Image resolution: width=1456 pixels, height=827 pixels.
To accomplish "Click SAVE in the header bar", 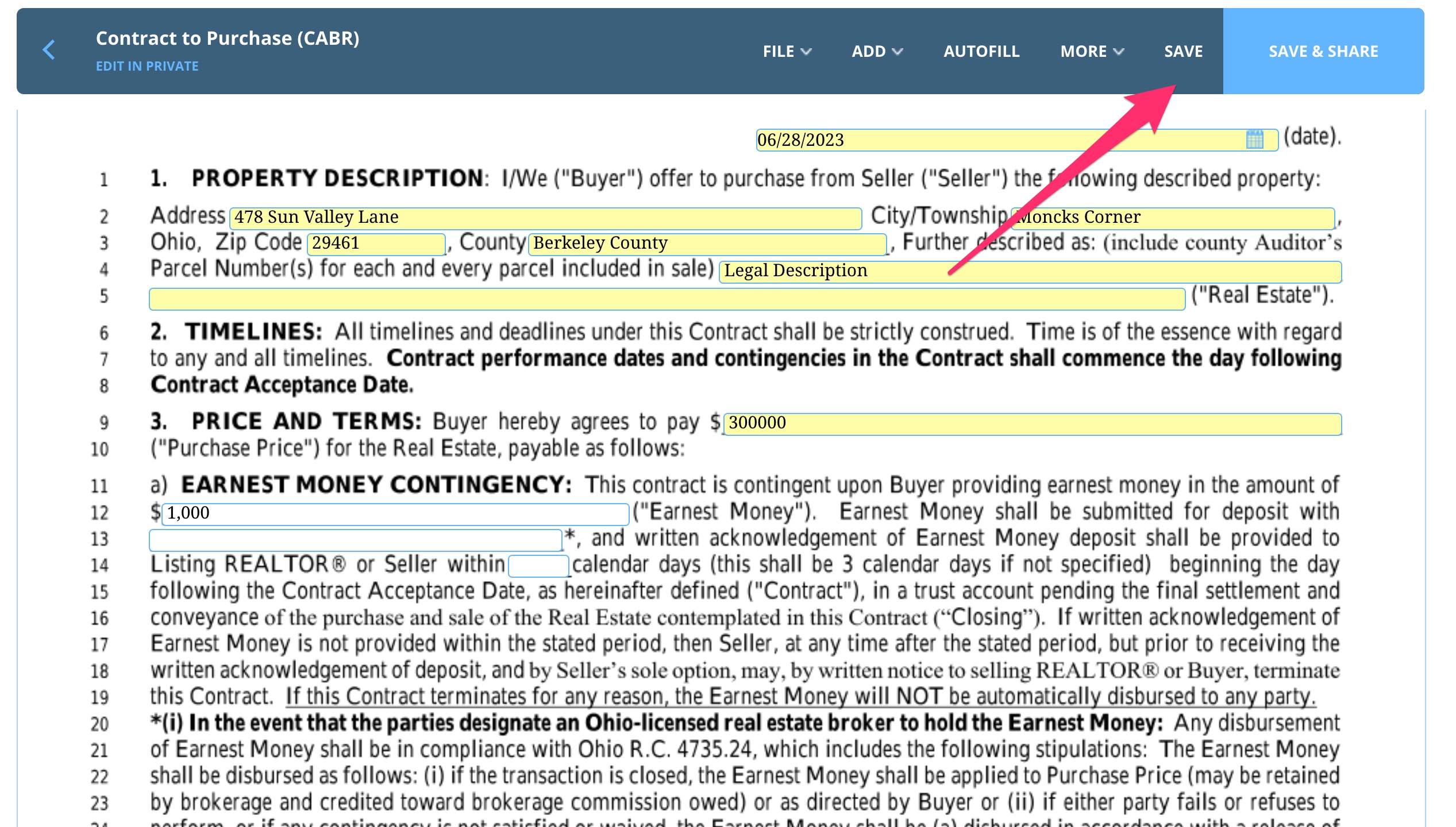I will [1182, 51].
